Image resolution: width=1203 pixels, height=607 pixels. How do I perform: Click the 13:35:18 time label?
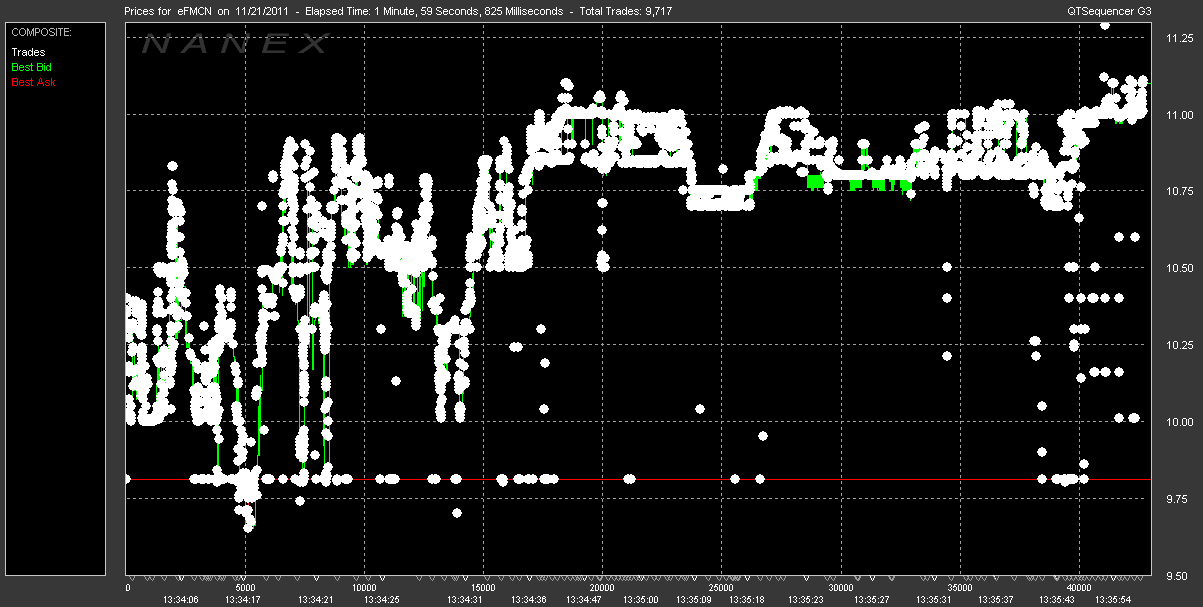click(748, 600)
